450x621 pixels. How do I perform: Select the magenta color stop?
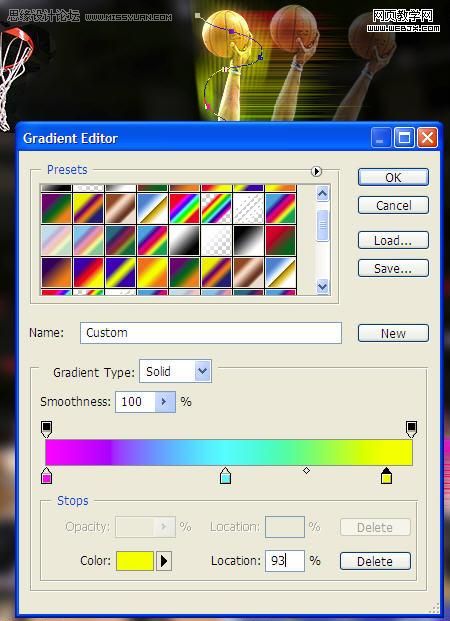[46, 476]
